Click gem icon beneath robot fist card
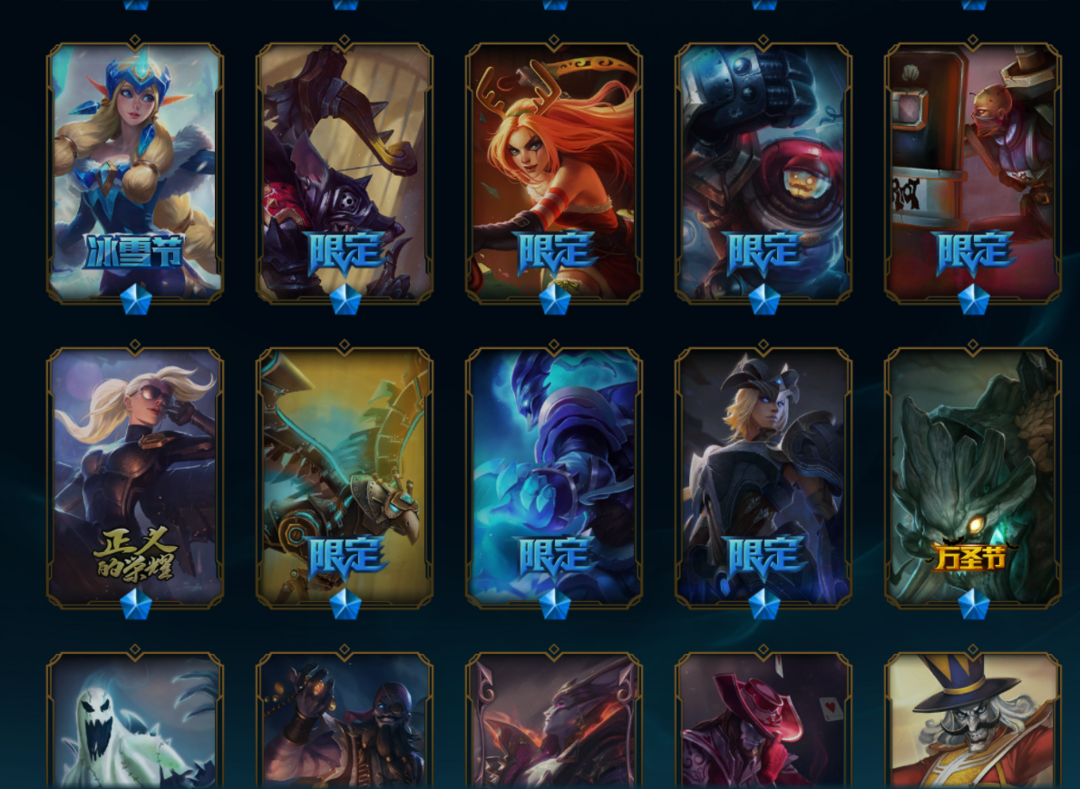This screenshot has width=1080, height=789. click(x=764, y=300)
